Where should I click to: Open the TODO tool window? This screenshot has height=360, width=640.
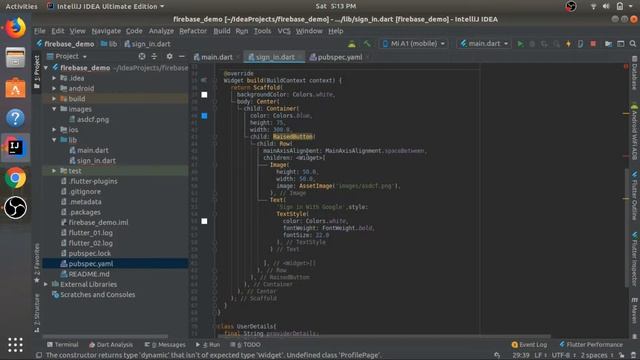point(245,345)
